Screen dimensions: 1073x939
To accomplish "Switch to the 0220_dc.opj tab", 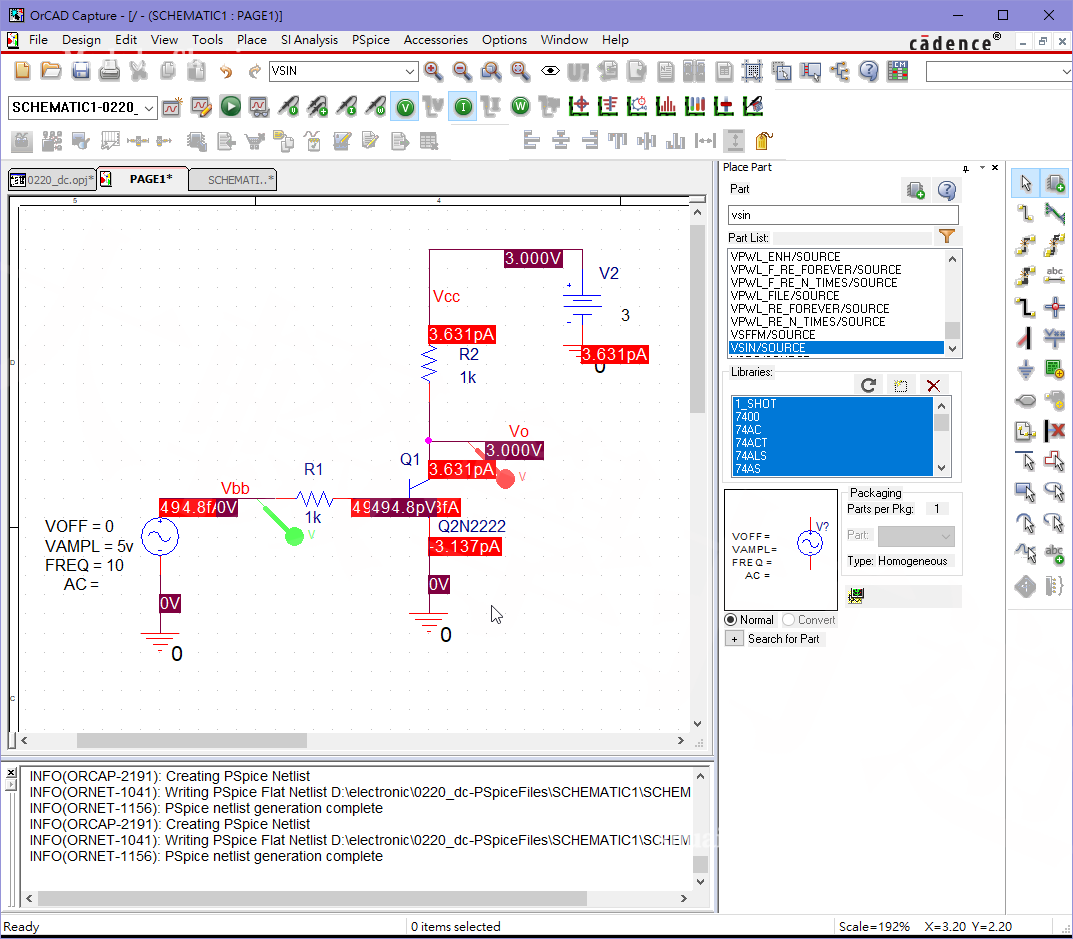I will (53, 180).
